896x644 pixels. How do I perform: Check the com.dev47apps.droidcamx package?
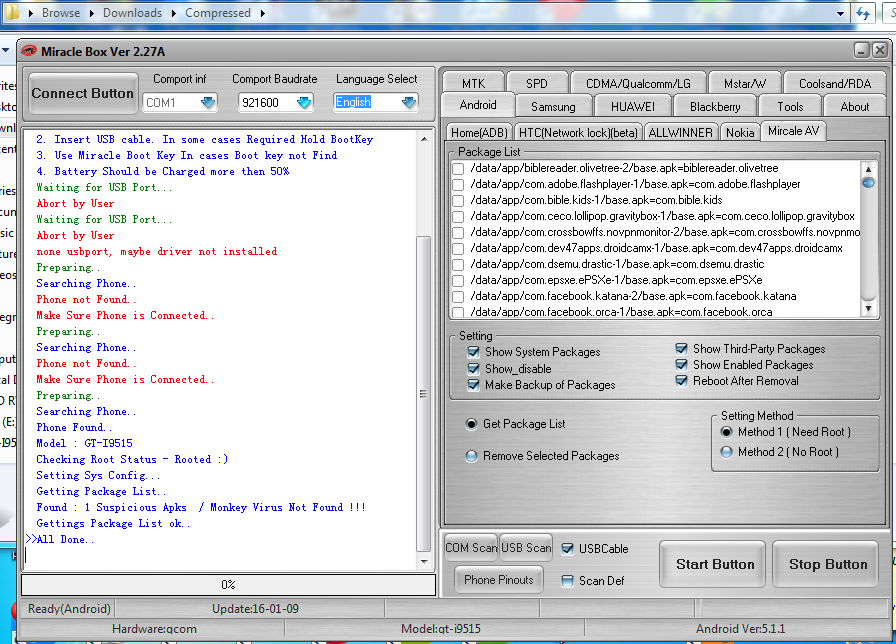[458, 249]
